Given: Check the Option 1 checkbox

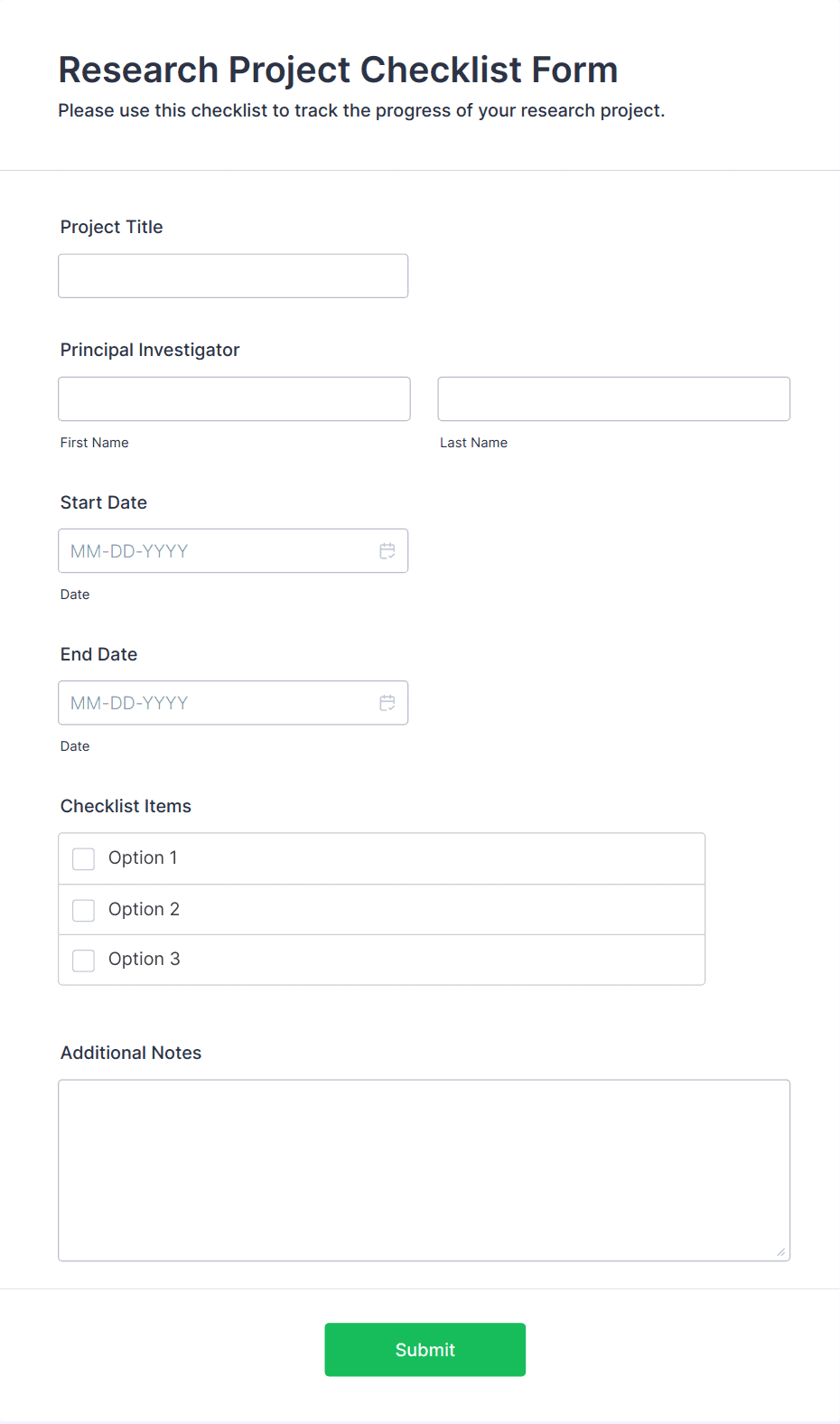Looking at the screenshot, I should (83, 858).
